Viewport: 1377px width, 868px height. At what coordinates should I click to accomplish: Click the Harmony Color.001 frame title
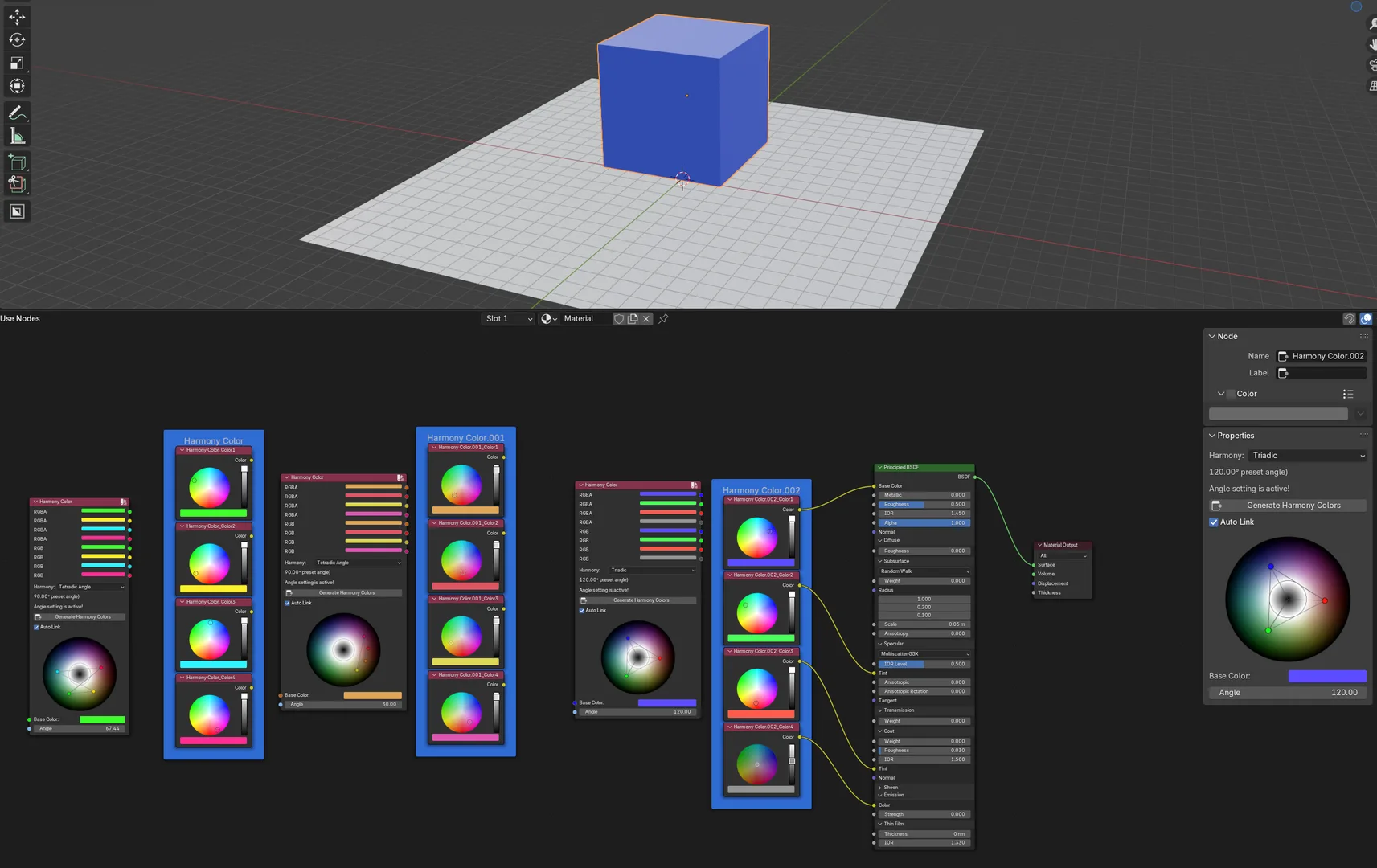click(x=465, y=438)
